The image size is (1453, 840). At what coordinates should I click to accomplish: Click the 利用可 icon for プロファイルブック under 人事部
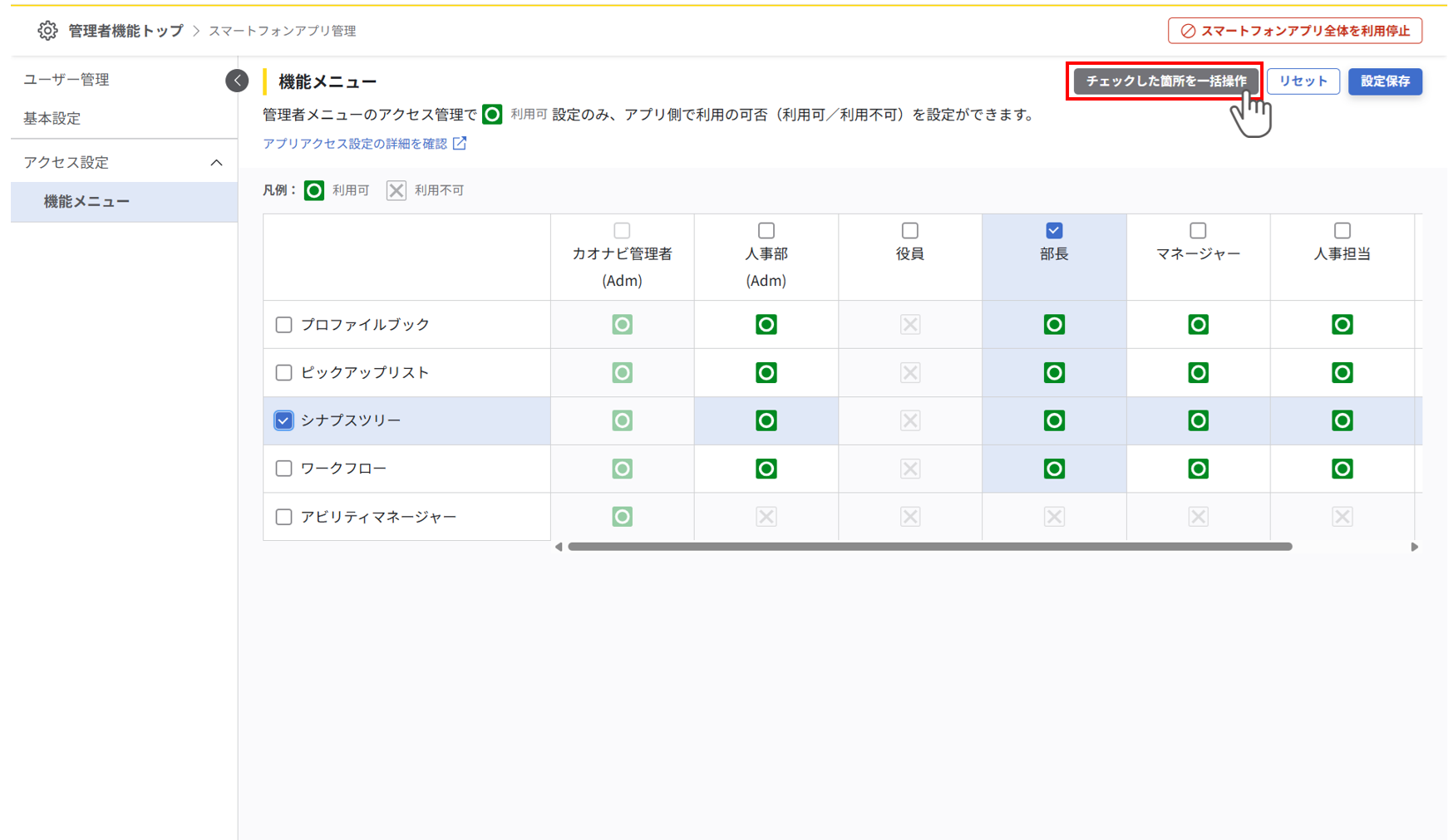click(x=766, y=324)
